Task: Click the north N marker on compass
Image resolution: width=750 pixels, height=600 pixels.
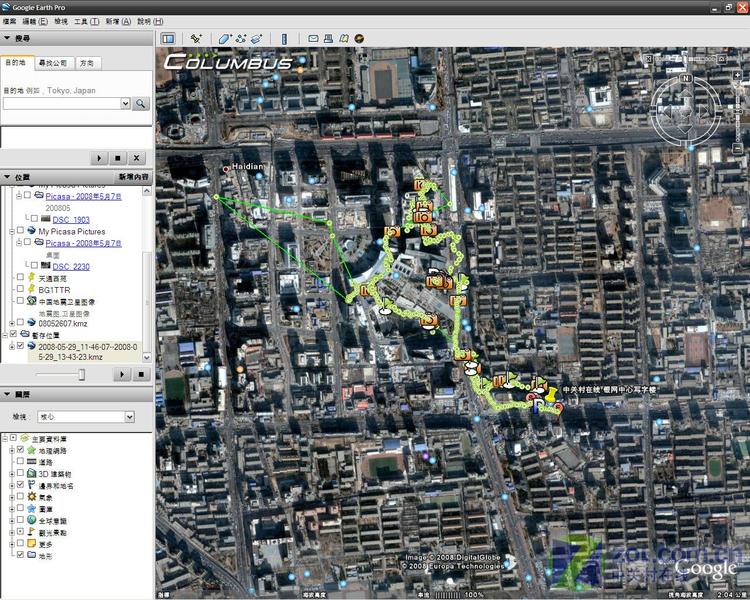Action: [x=686, y=78]
